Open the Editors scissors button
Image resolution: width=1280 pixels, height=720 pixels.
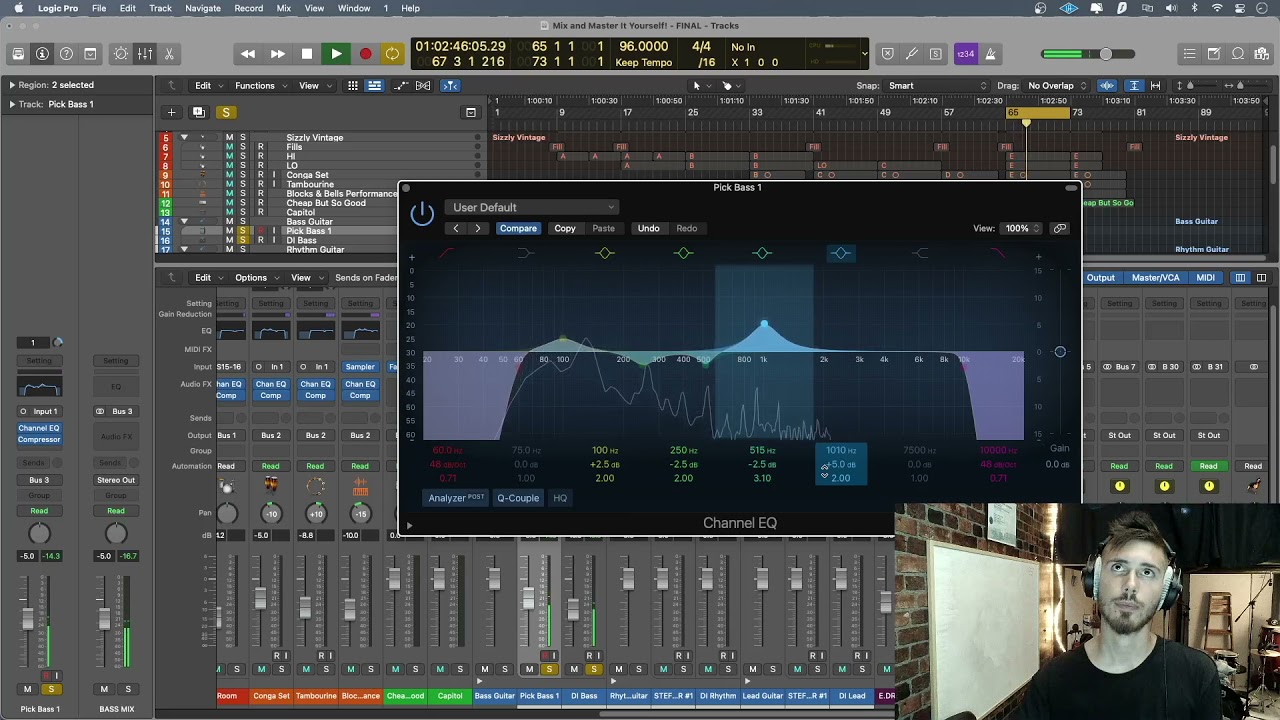[x=169, y=54]
